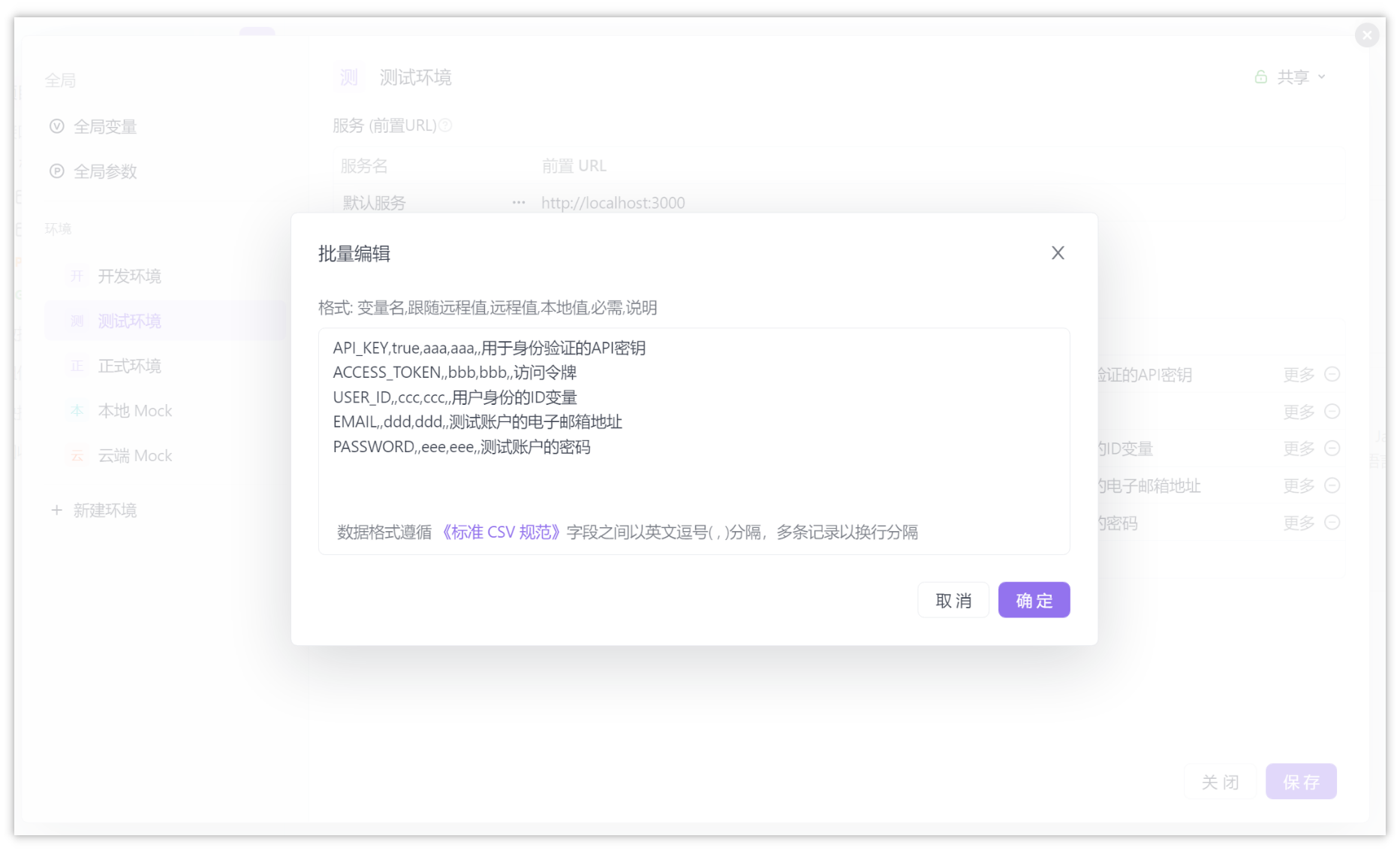Click the 测试环境 title name field
The height and width of the screenshot is (851, 1400).
[415, 77]
